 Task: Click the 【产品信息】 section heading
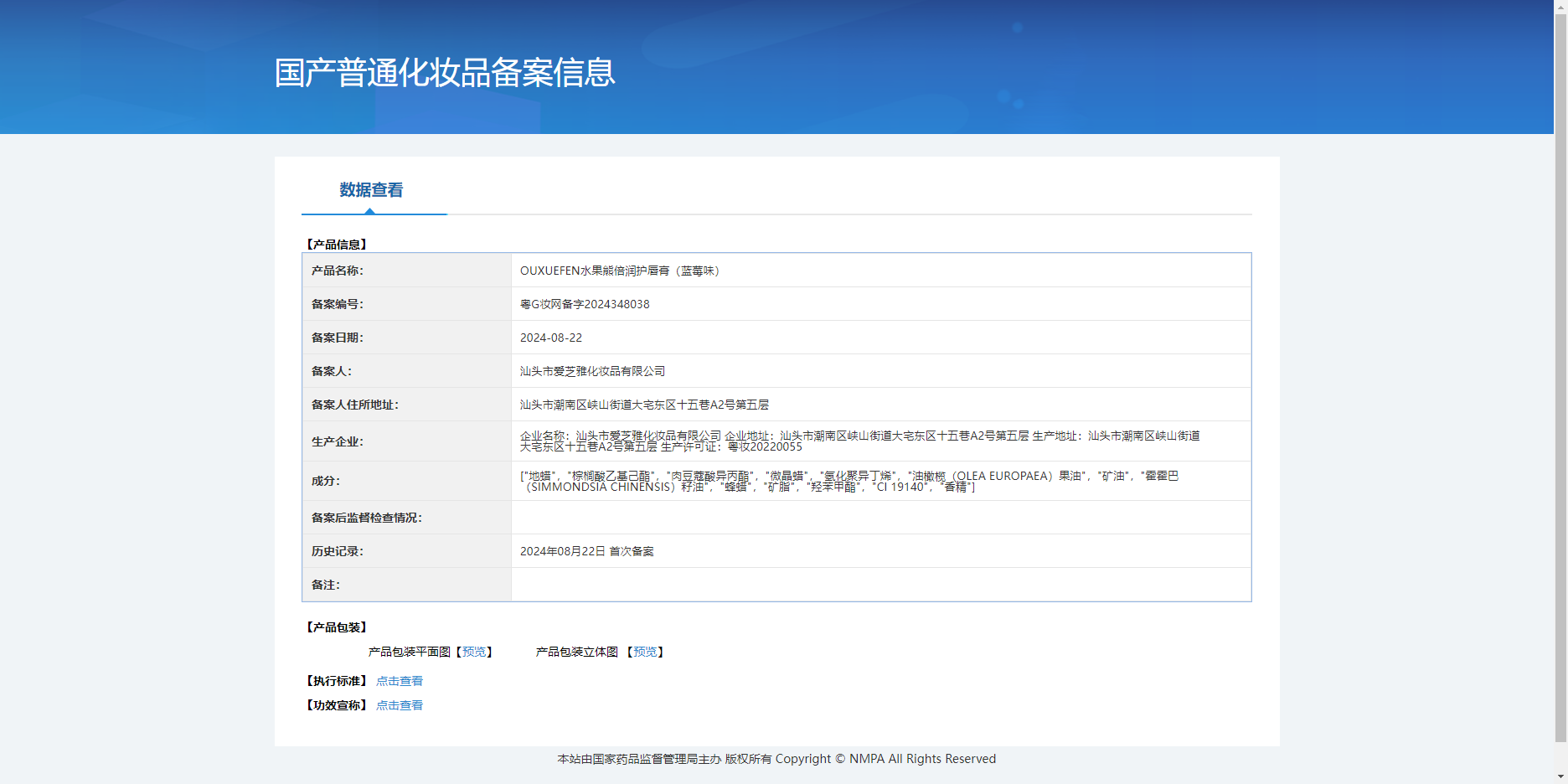coord(337,245)
